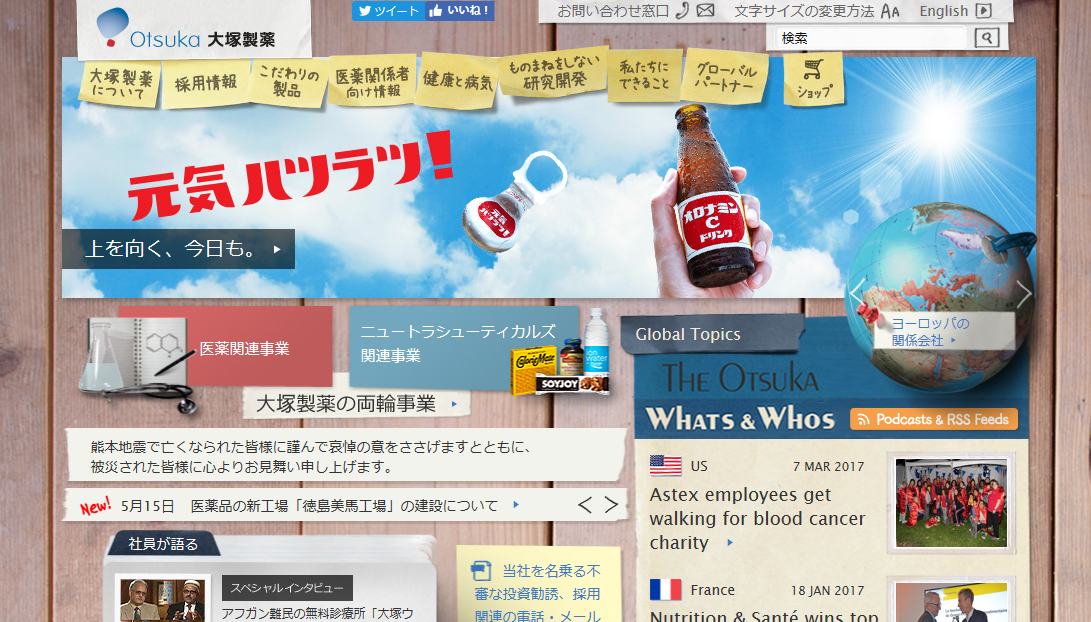Screen dimensions: 1091x622
Task: Show previous globe region arrow
Action: (x=857, y=293)
